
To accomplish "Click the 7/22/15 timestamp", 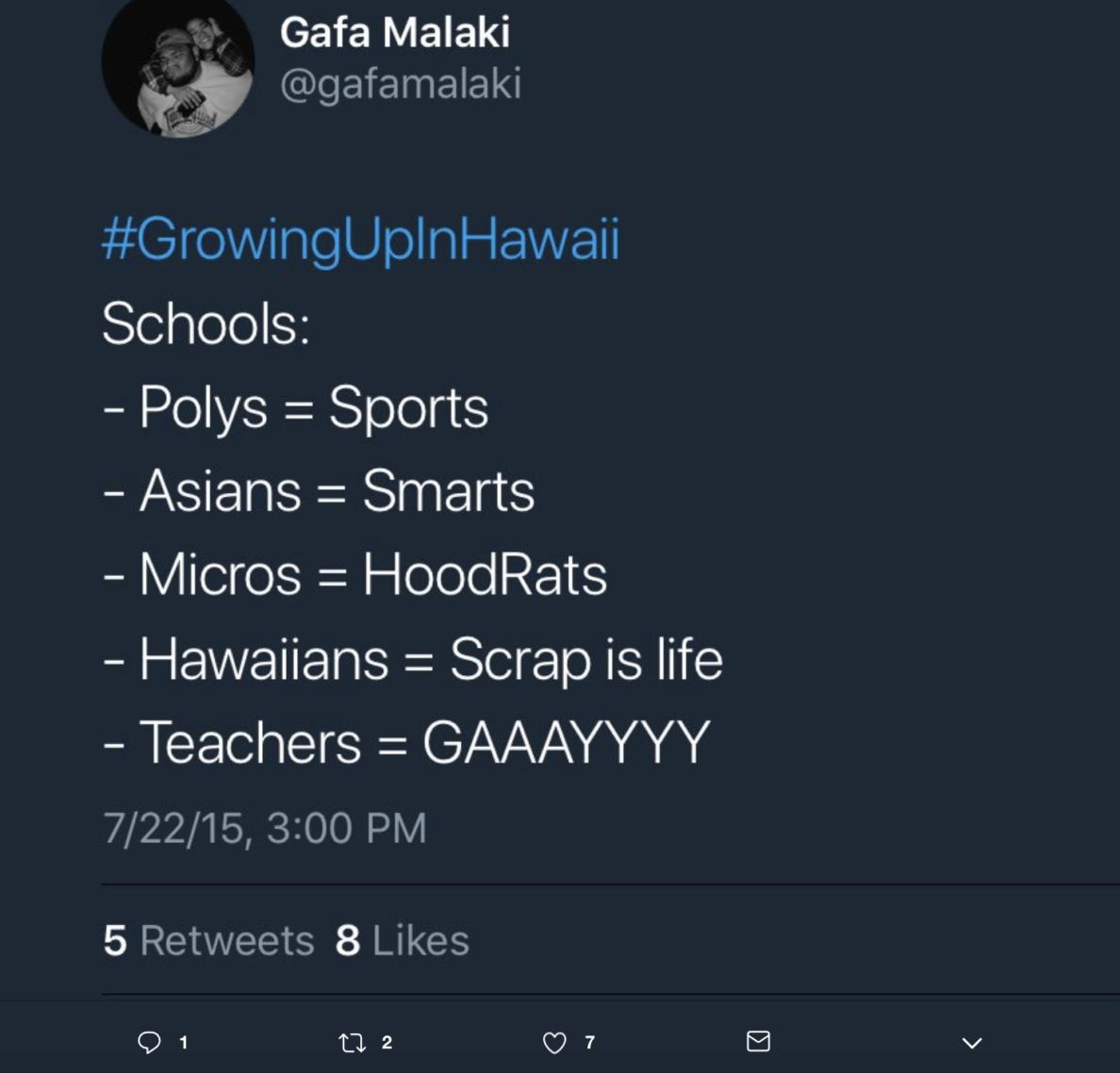I will coord(264,827).
